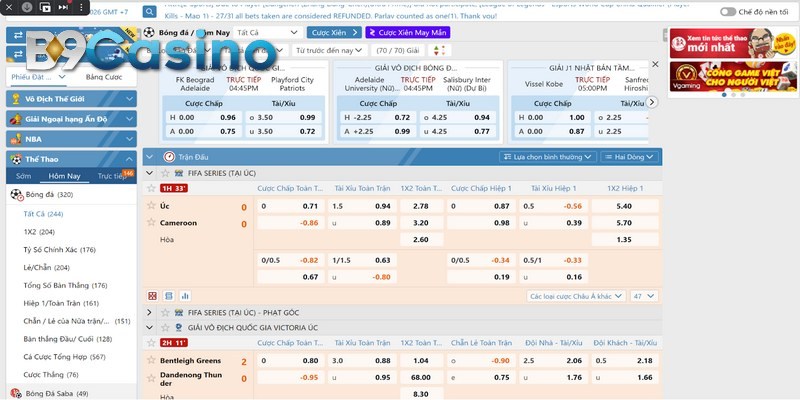Image resolution: width=800 pixels, height=400 pixels.
Task: Click picture-in-picture icon in top overlay
Action: [45, 7]
